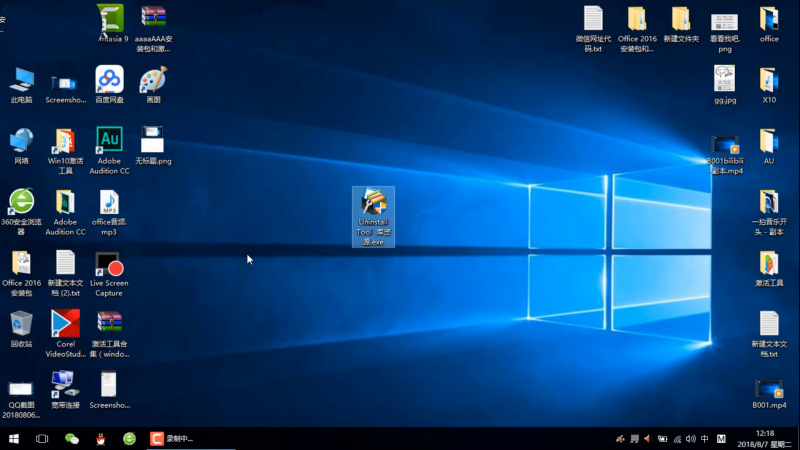Open the taskbar clock and calendar
Viewport: 800px width, 450px height.
pos(764,439)
